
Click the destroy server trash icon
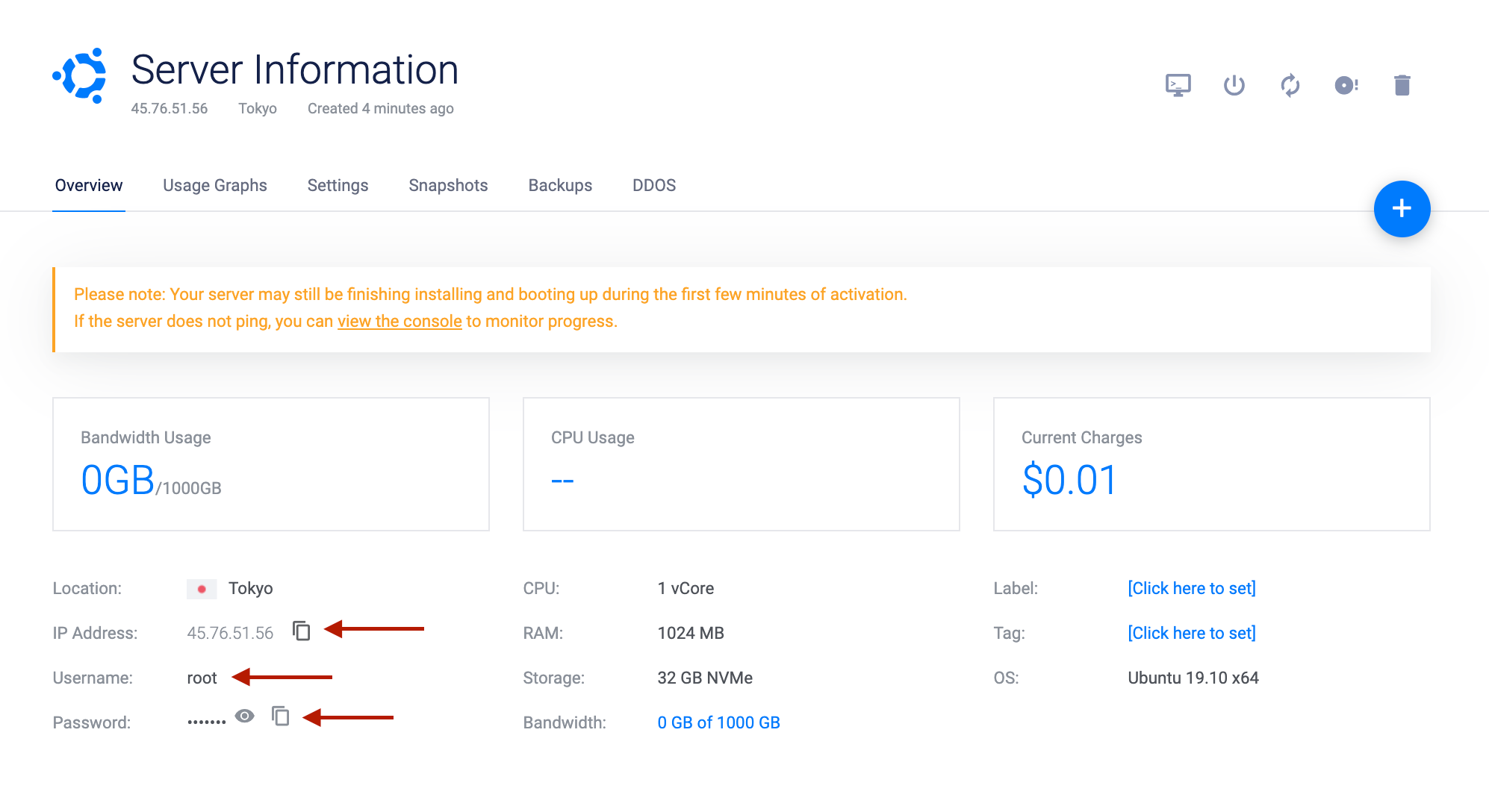(1402, 85)
